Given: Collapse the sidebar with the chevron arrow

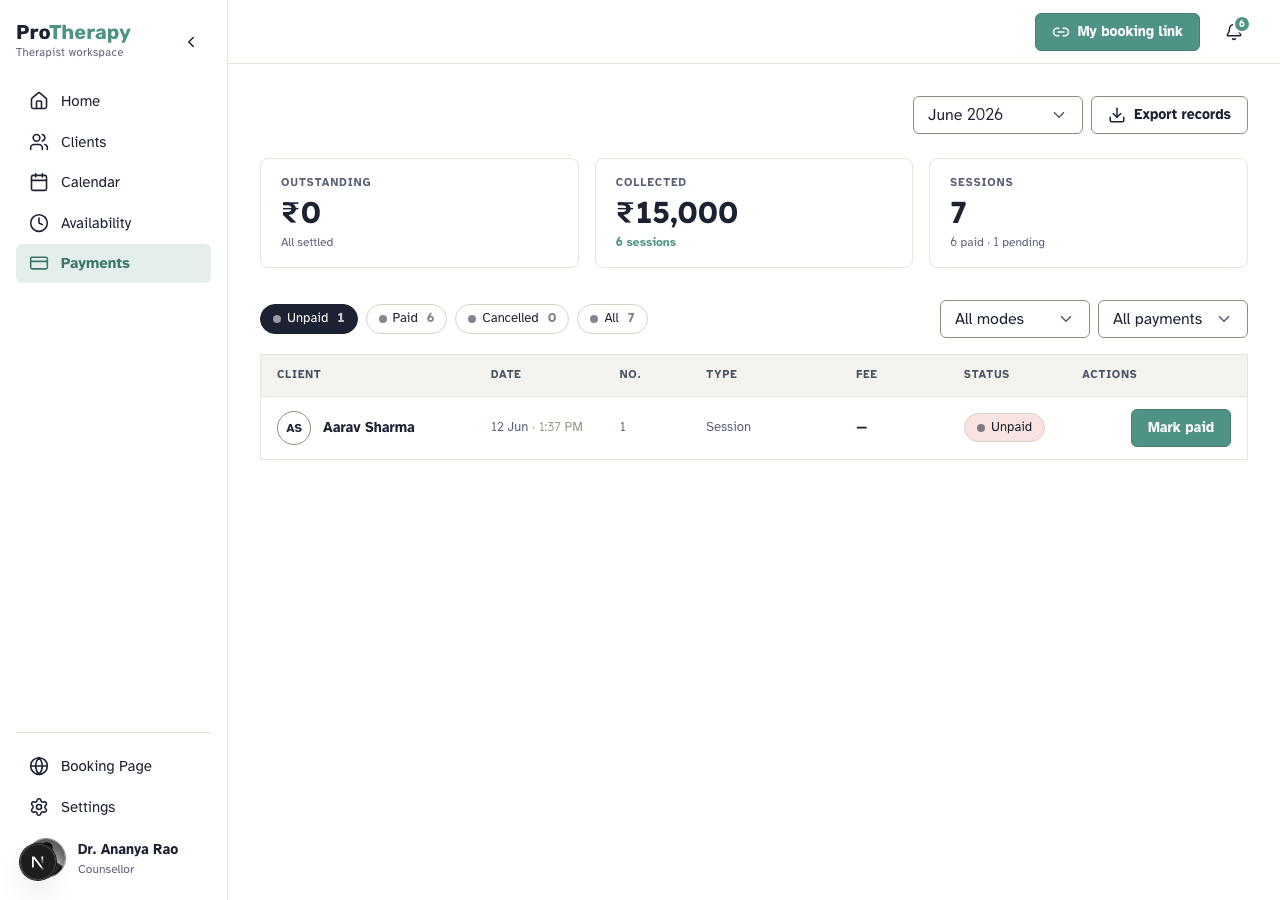Looking at the screenshot, I should tap(191, 42).
